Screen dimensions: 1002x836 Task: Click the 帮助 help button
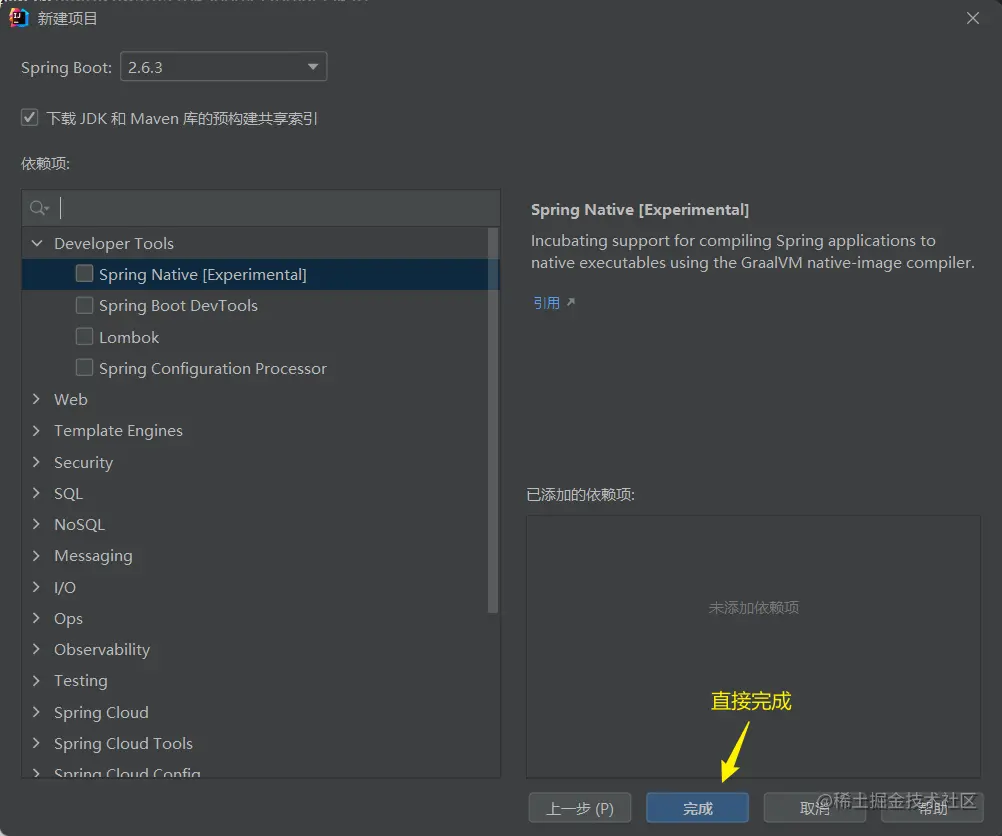pos(932,809)
